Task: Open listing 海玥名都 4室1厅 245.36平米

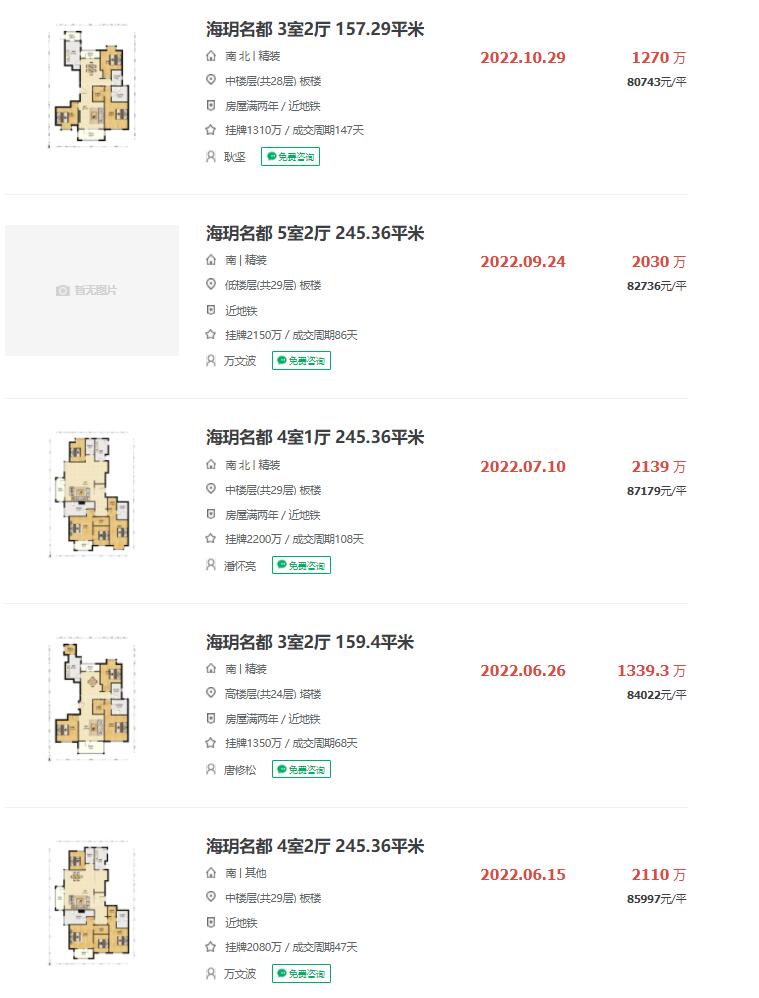Action: click(x=315, y=437)
